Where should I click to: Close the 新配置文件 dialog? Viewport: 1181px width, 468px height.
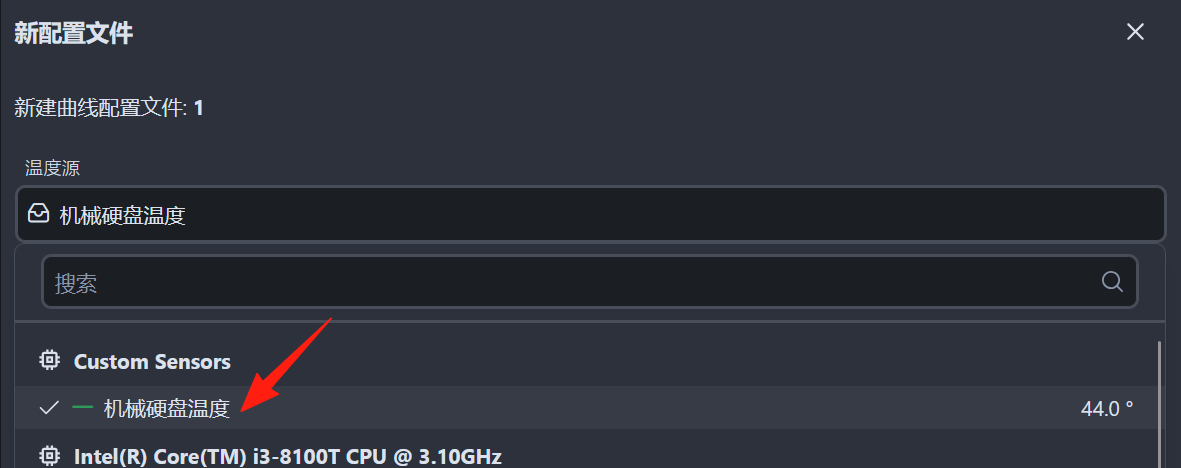click(x=1134, y=32)
